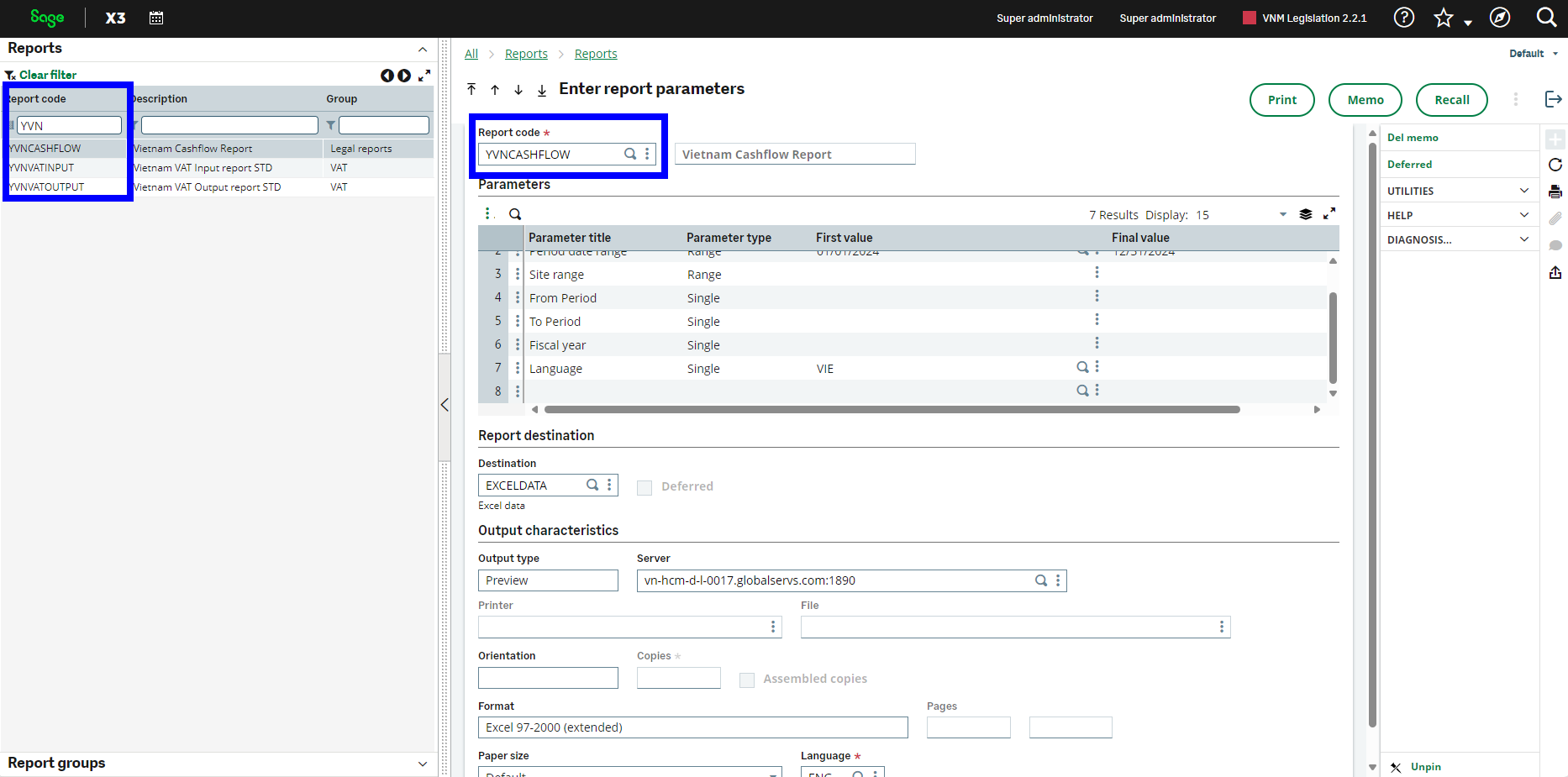Jump to first record arrow icon
The width and height of the screenshot is (1568, 777).
(x=471, y=89)
